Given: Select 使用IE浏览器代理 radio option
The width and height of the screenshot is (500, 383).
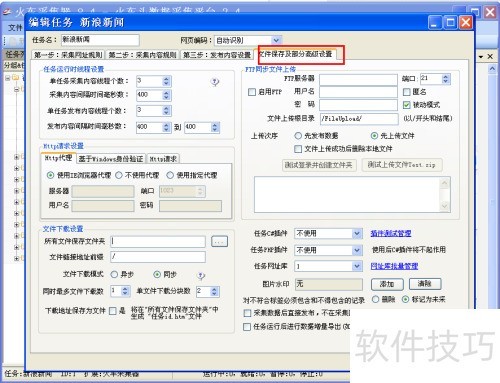Looking at the screenshot, I should click(x=50, y=175).
